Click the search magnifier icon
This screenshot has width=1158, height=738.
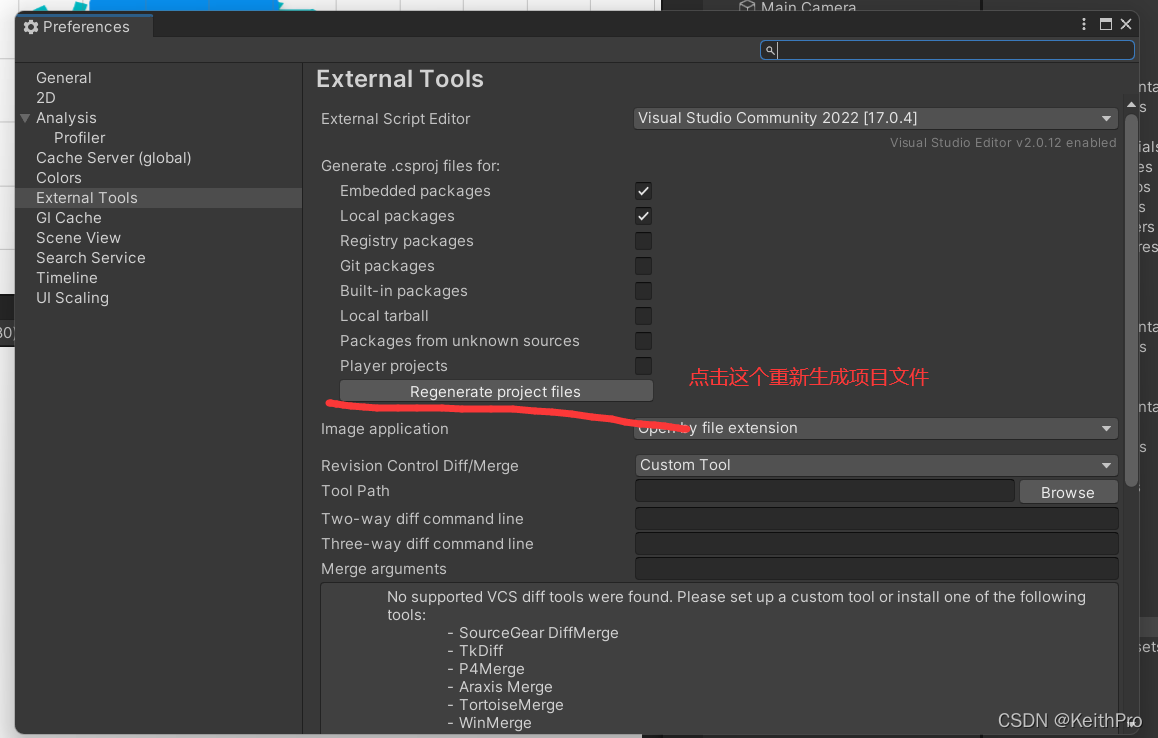769,50
